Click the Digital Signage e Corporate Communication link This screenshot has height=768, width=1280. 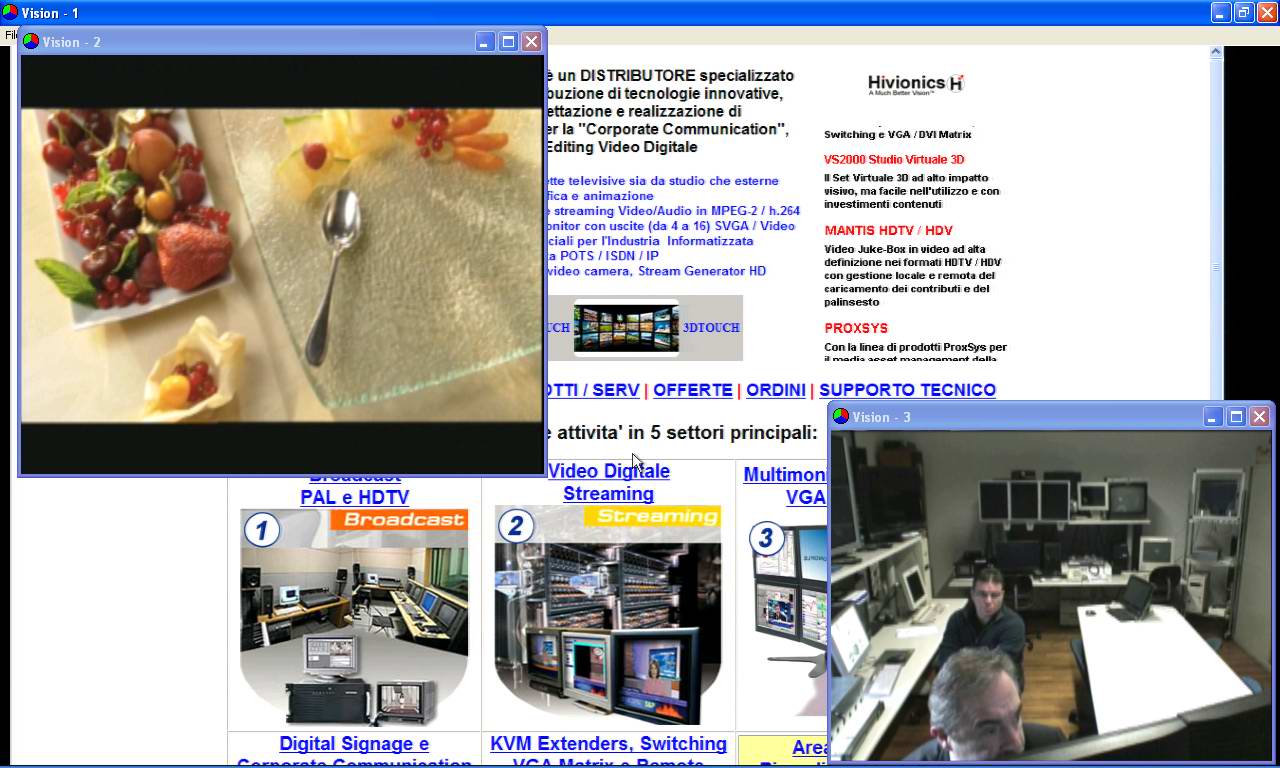pos(354,744)
